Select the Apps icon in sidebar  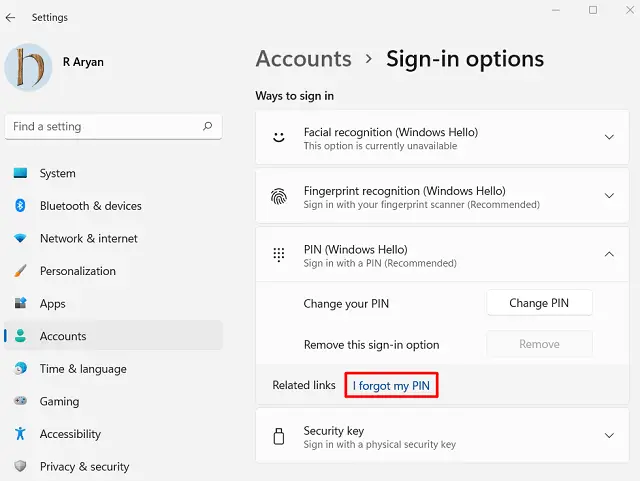click(x=20, y=303)
